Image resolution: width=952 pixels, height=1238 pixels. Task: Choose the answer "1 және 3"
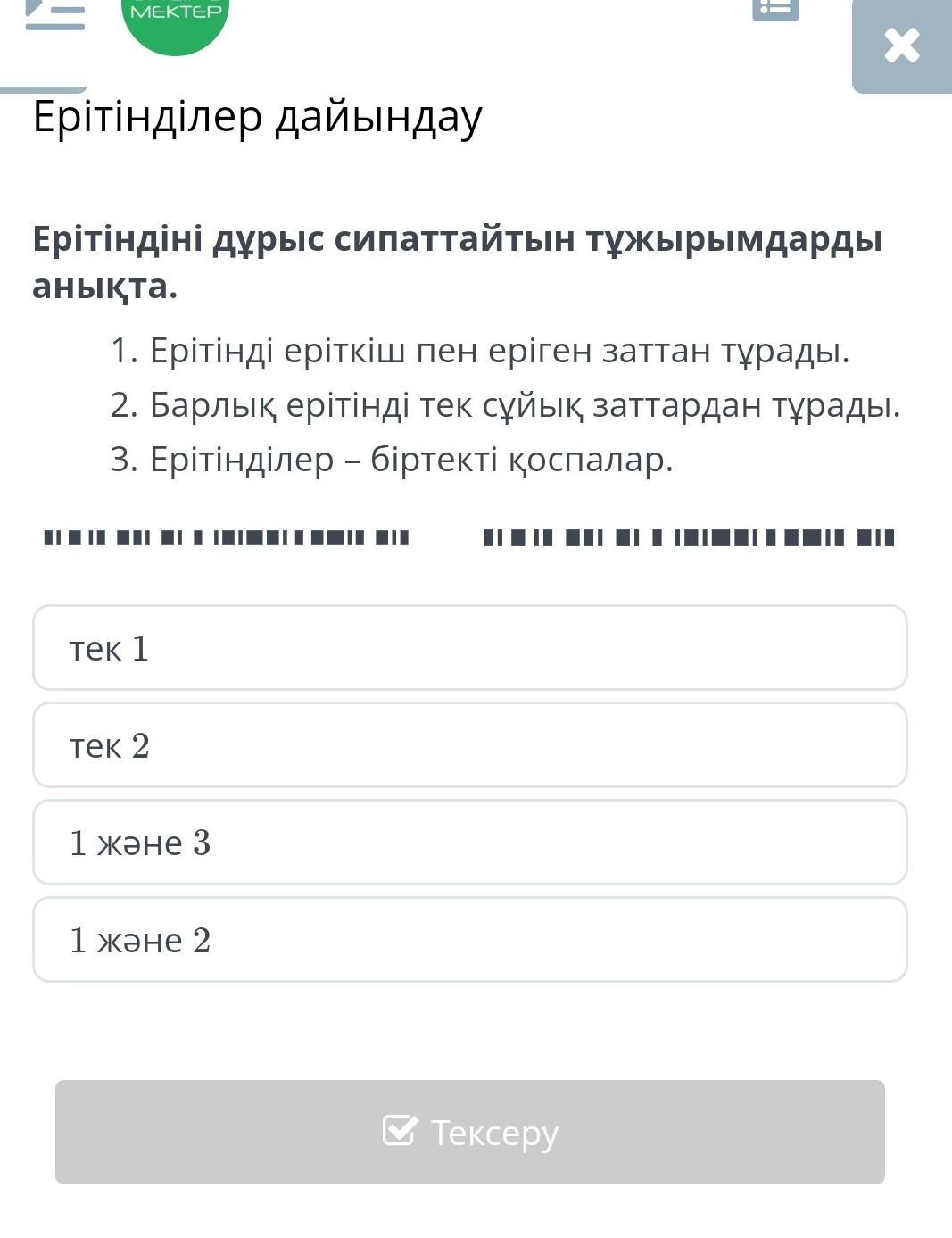[470, 843]
